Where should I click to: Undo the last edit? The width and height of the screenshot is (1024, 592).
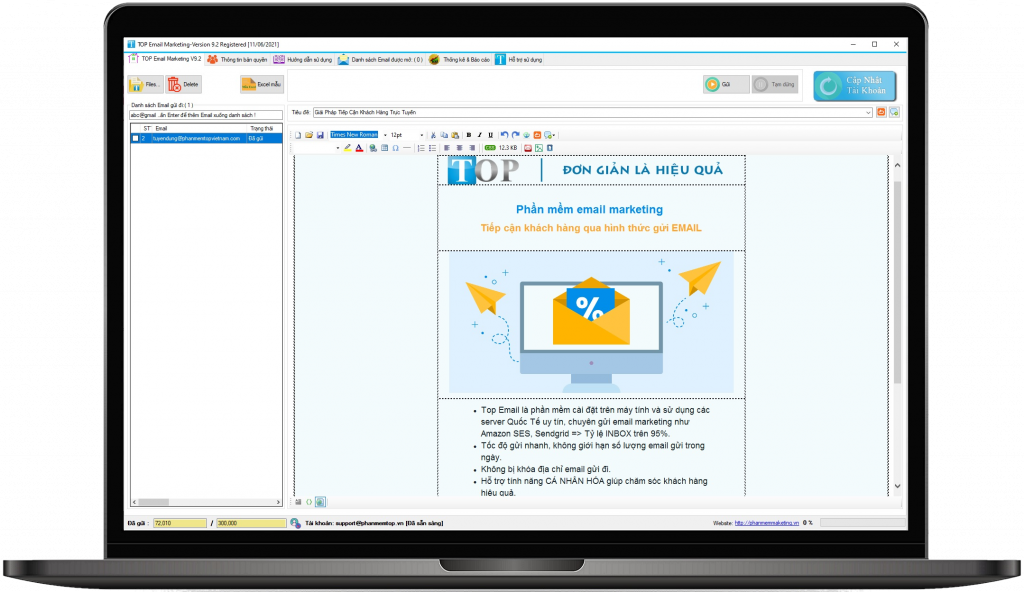[504, 135]
